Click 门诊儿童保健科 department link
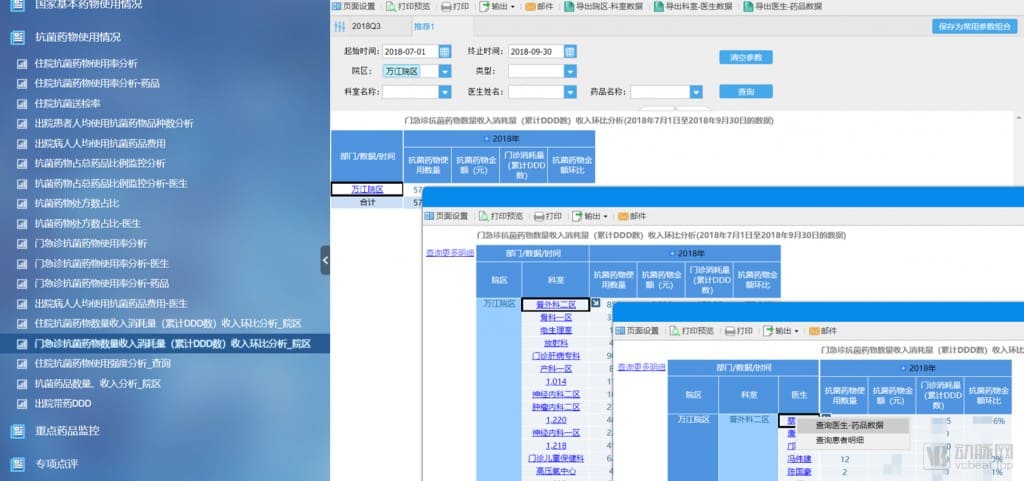Image resolution: width=1024 pixels, height=481 pixels. coord(556,458)
